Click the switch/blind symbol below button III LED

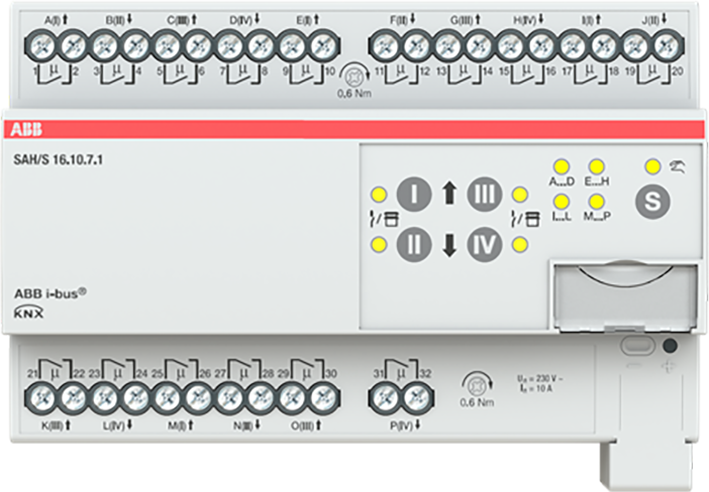(525, 219)
